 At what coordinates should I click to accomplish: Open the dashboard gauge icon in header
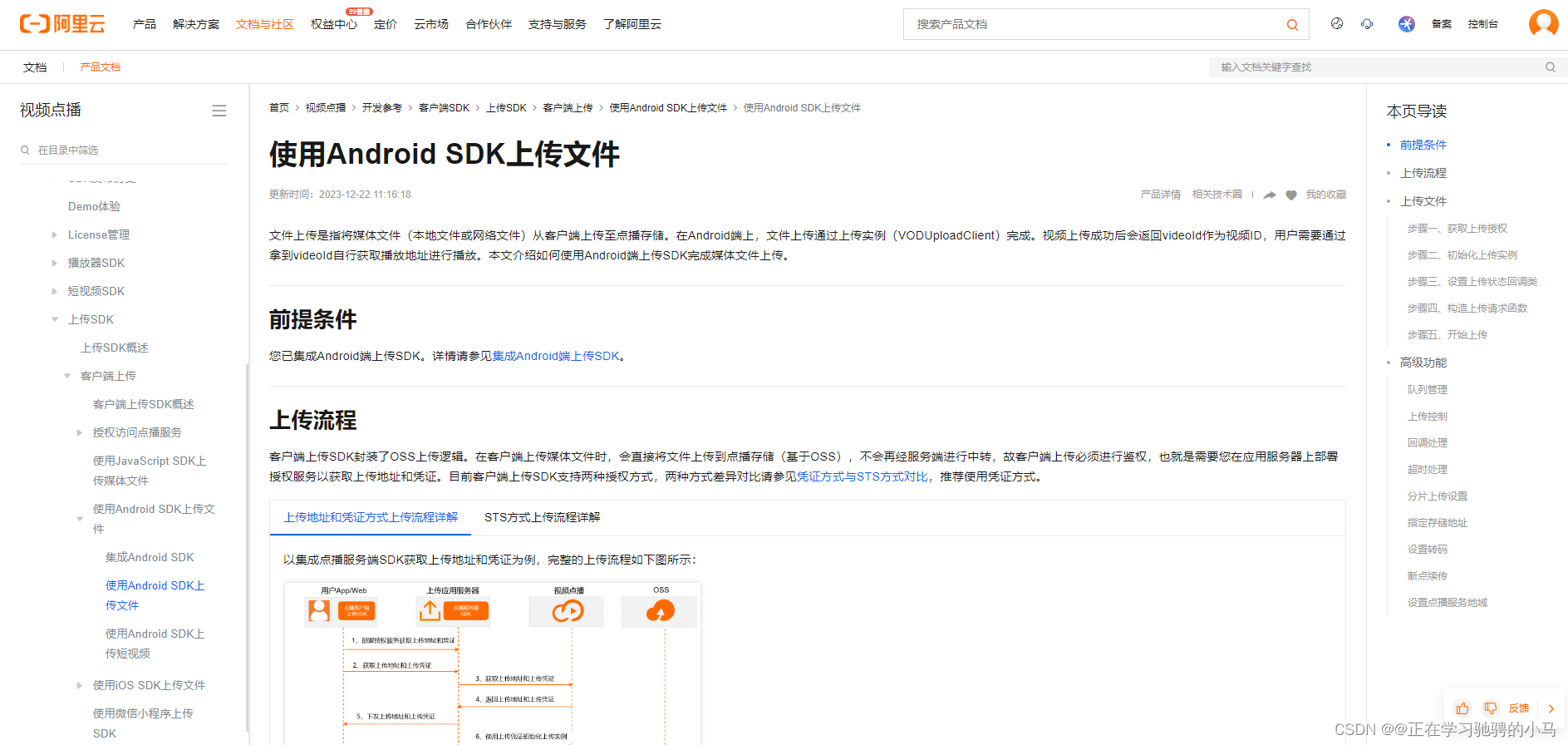point(1337,24)
